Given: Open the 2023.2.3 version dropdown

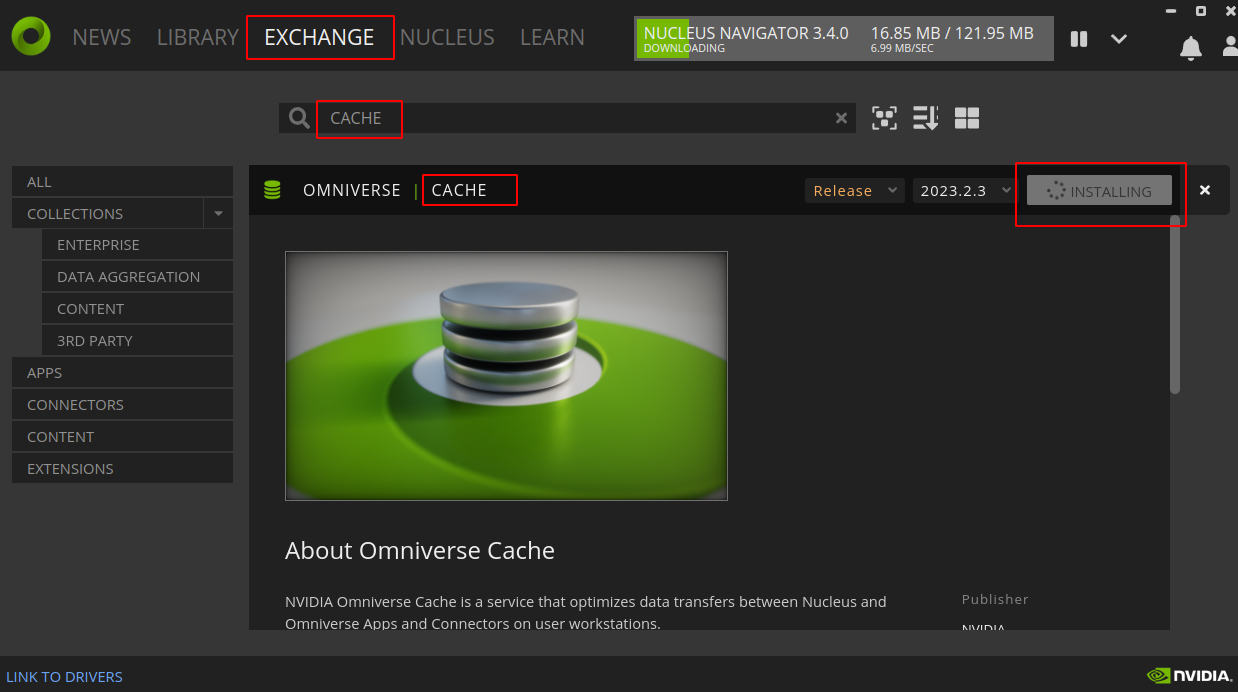Looking at the screenshot, I should click(965, 191).
